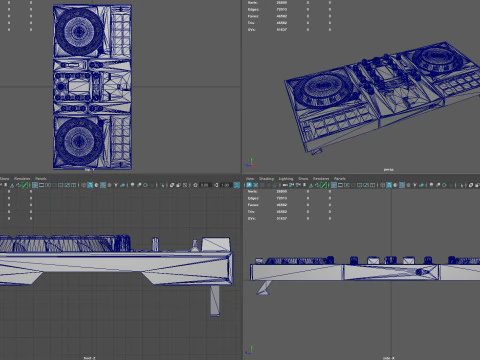Enable Motion Blur in front view panel toolbar
Screen dimensions: 480x360
[x=139, y=185]
